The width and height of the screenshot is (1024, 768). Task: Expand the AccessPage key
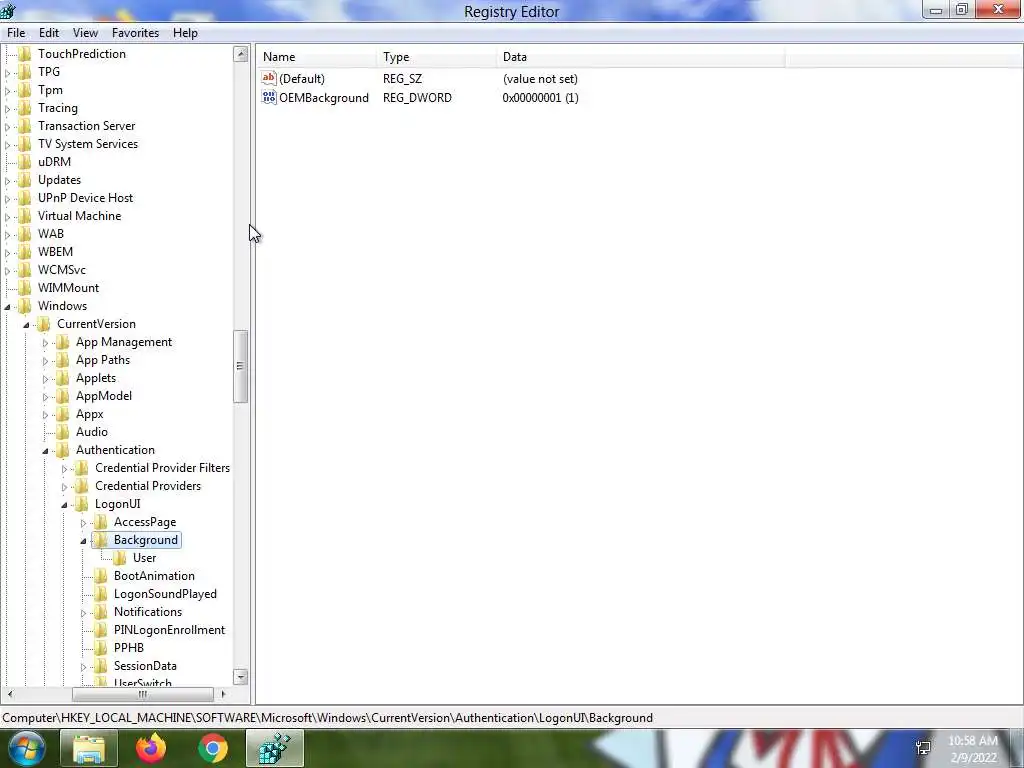click(x=84, y=522)
